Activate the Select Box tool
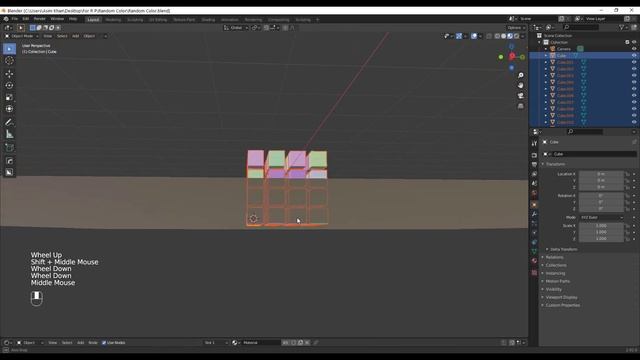Image resolution: width=640 pixels, height=360 pixels. pyautogui.click(x=9, y=49)
